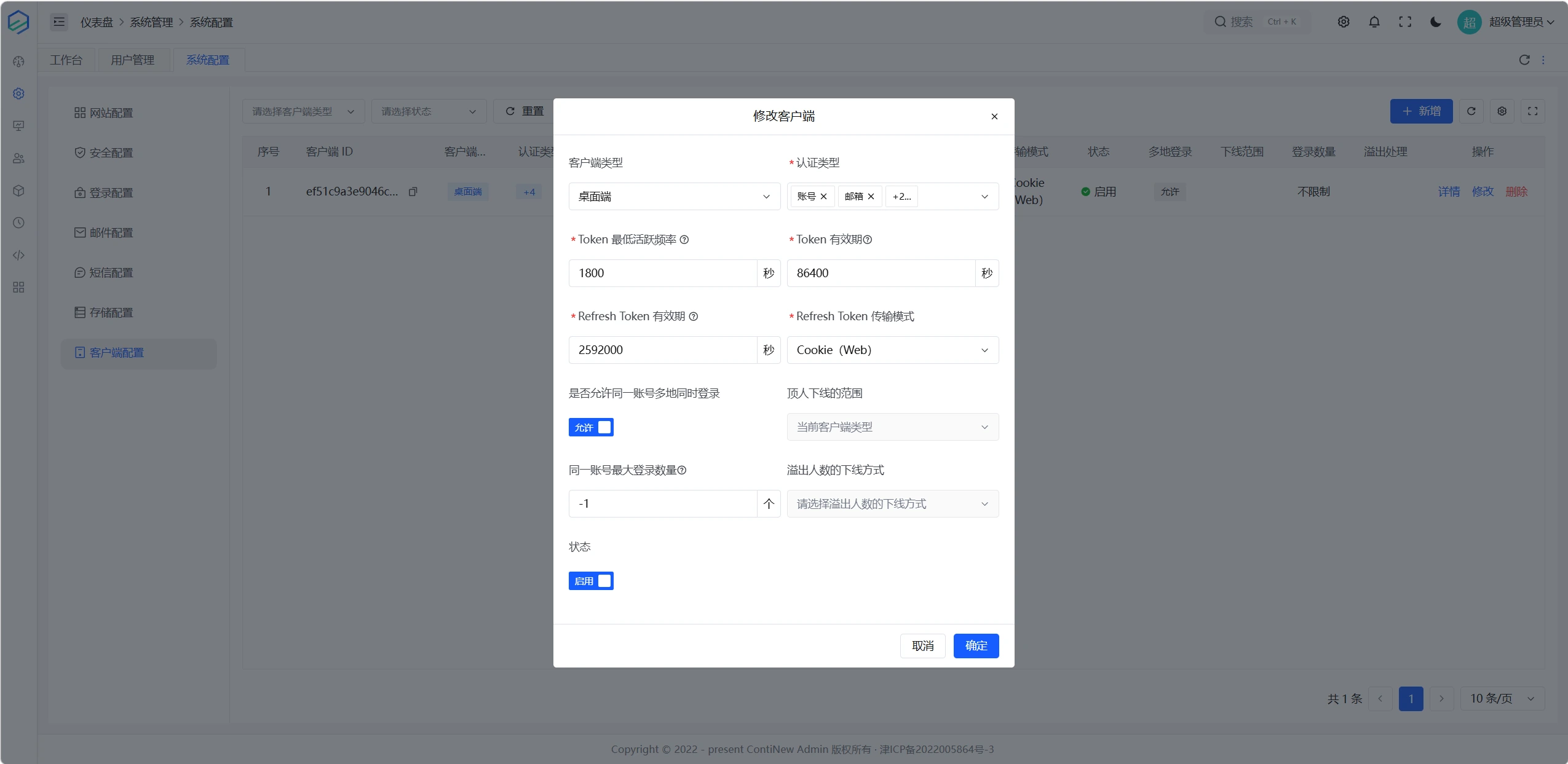The height and width of the screenshot is (764, 1568).
Task: Switch to dark mode moon icon
Action: coord(1436,22)
